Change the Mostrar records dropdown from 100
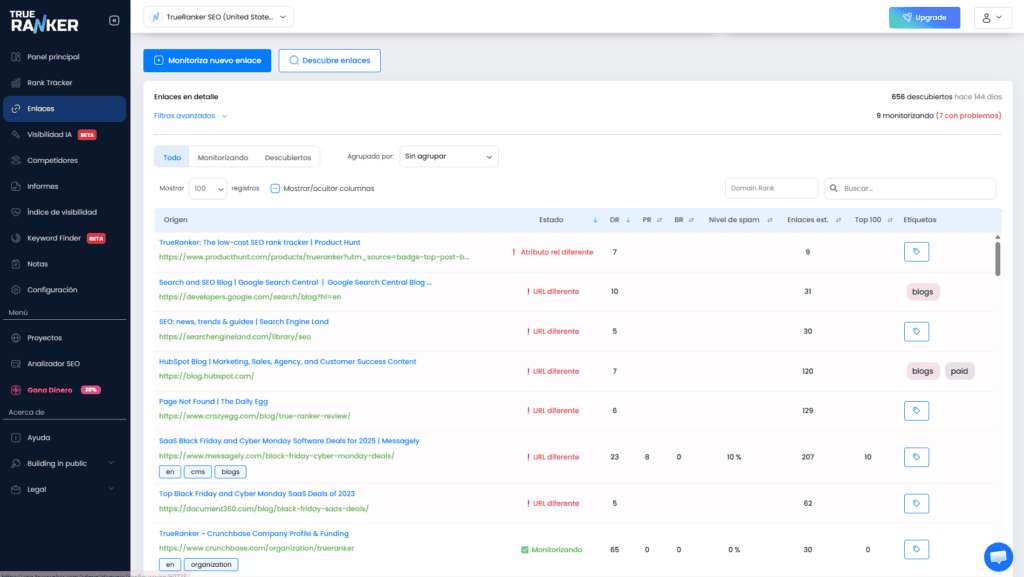 coord(210,188)
